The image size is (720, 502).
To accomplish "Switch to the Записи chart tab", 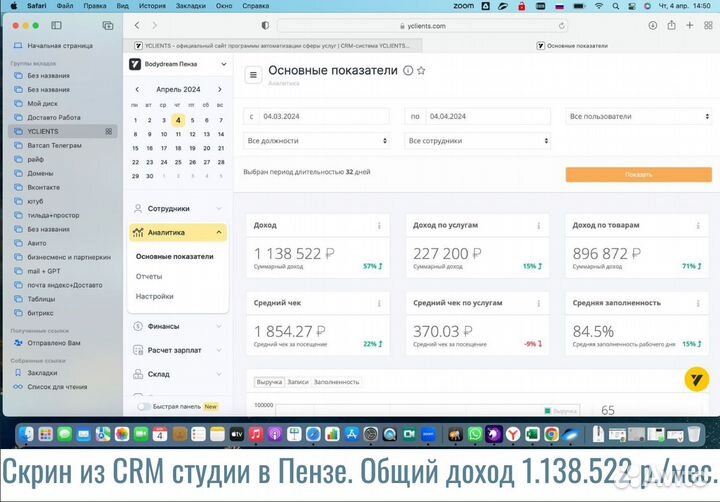I will tap(298, 382).
